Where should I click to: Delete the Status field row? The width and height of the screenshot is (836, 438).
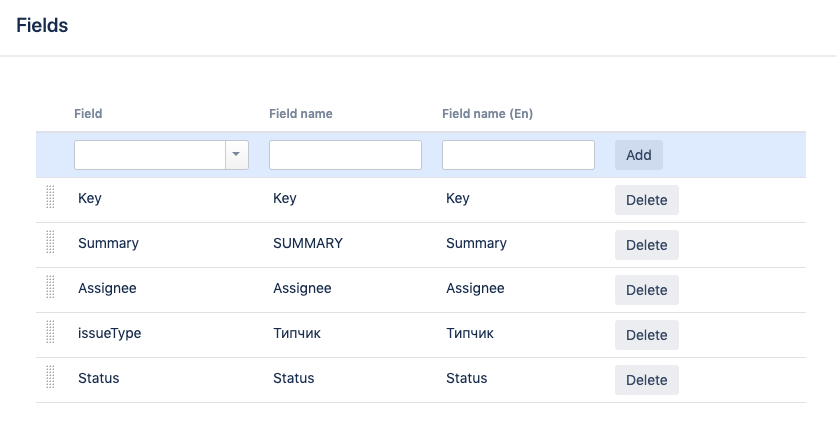tap(646, 380)
